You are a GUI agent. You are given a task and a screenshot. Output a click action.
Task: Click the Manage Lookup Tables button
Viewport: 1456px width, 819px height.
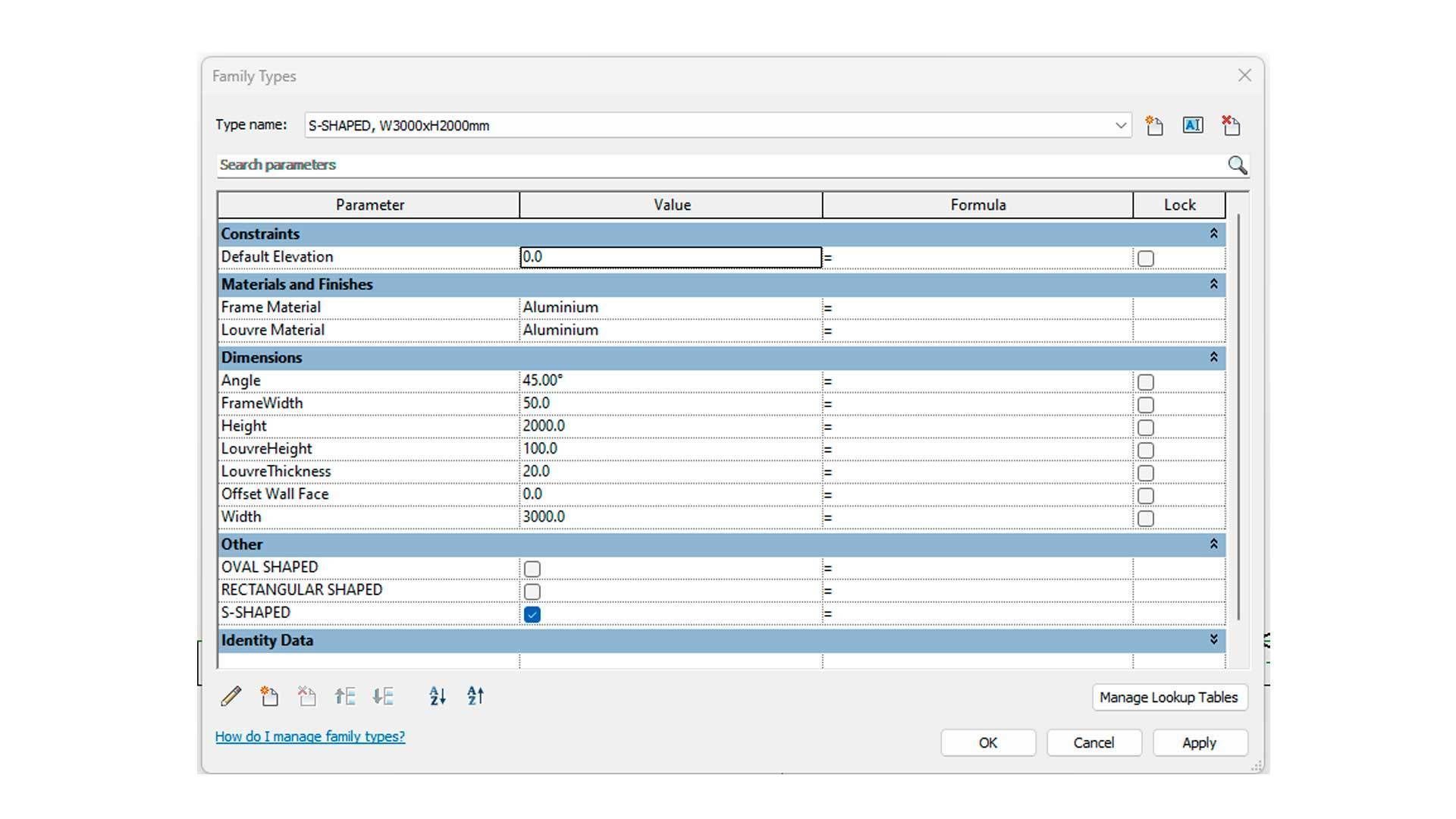click(1169, 697)
